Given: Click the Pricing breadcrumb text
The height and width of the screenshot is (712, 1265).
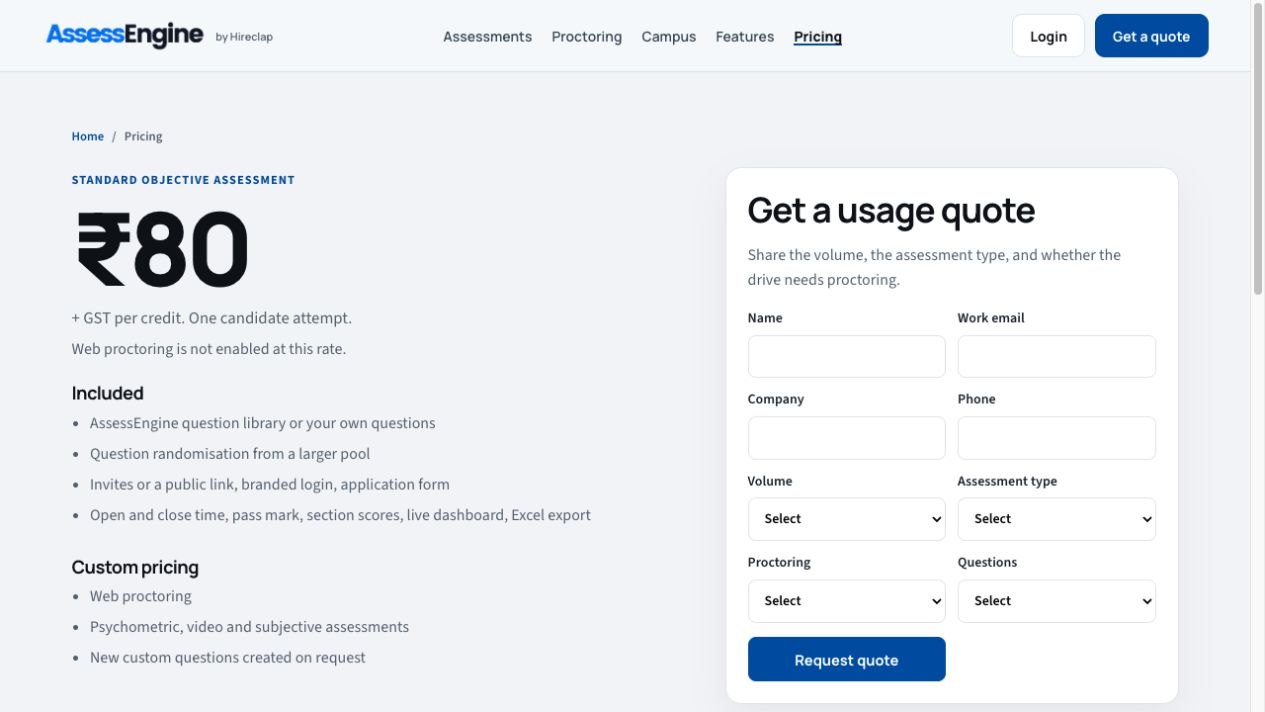Looking at the screenshot, I should tap(143, 136).
